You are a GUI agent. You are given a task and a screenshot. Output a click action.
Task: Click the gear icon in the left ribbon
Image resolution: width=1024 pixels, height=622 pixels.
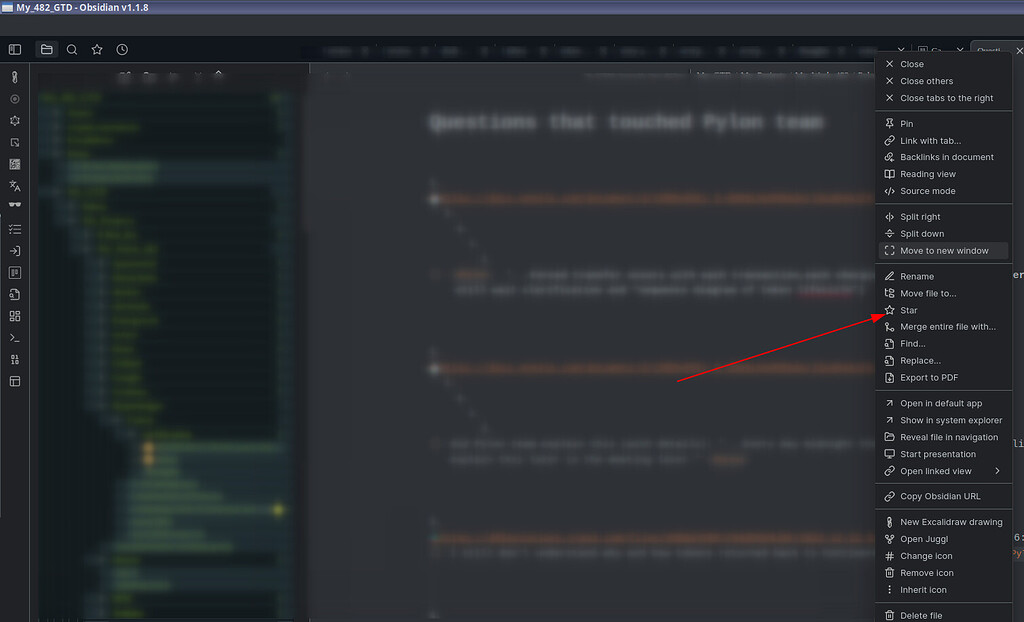(14, 120)
